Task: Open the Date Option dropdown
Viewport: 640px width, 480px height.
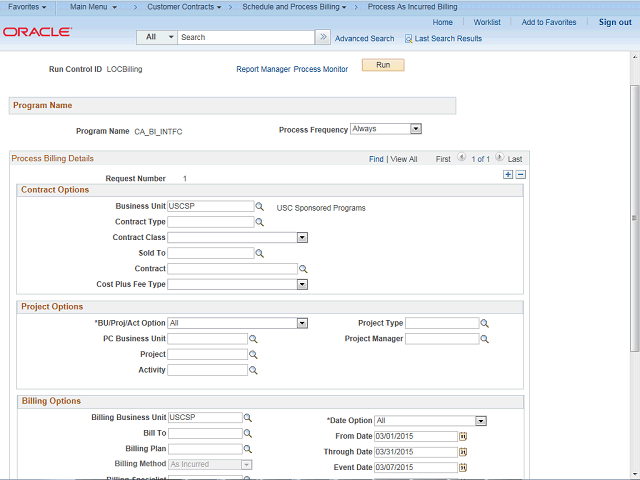Action: click(x=481, y=421)
